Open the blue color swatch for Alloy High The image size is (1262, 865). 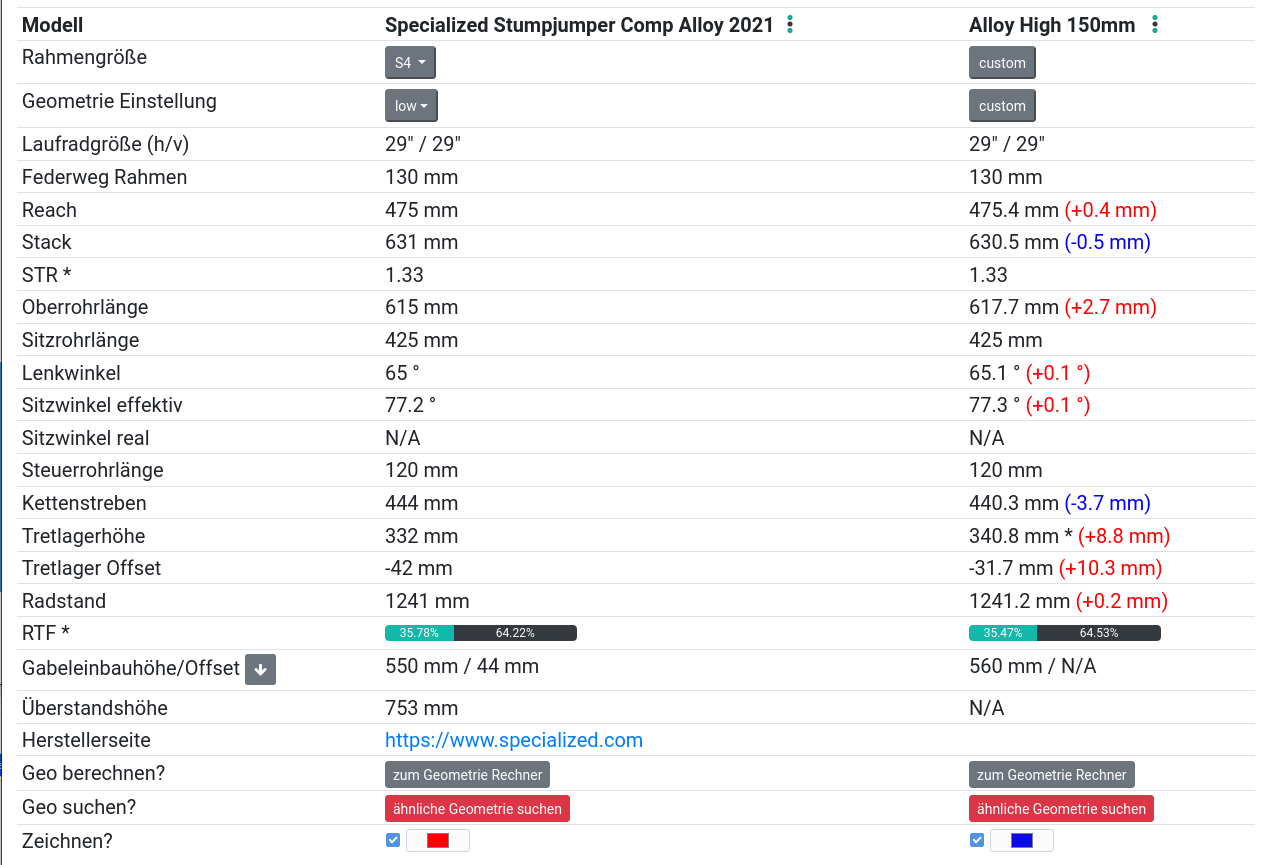tap(1022, 840)
